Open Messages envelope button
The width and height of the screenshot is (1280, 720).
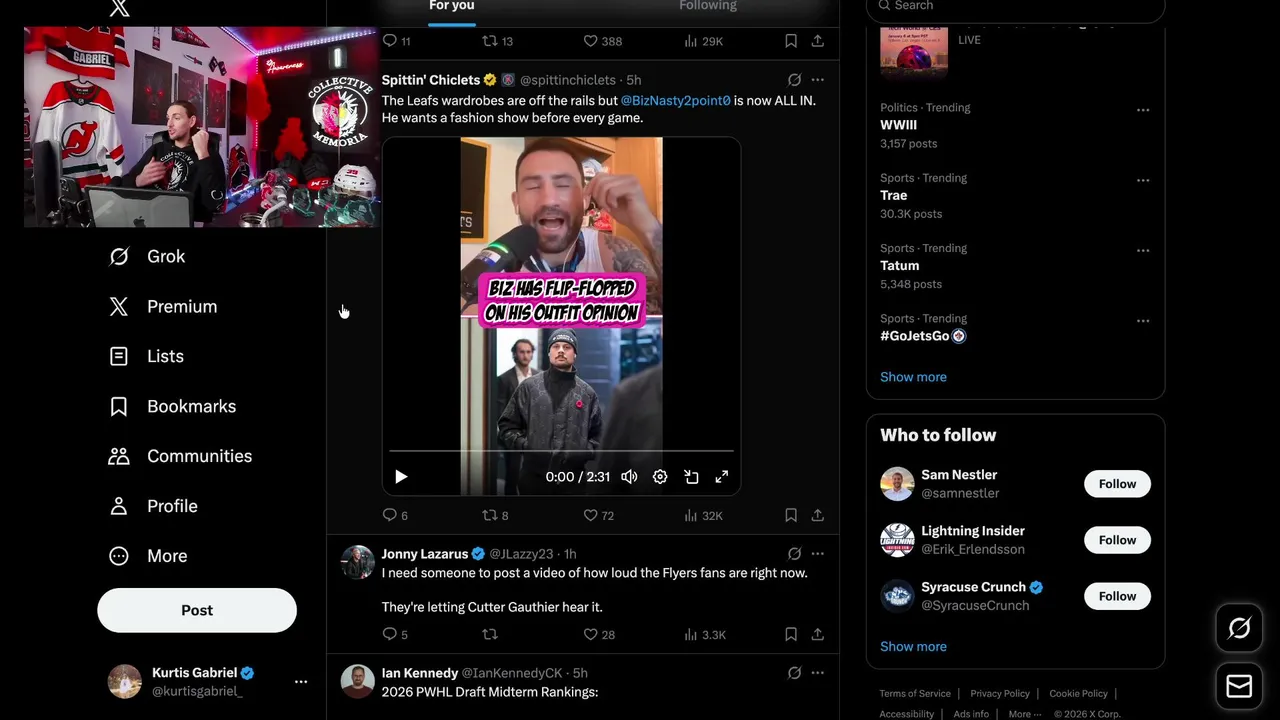point(1239,686)
